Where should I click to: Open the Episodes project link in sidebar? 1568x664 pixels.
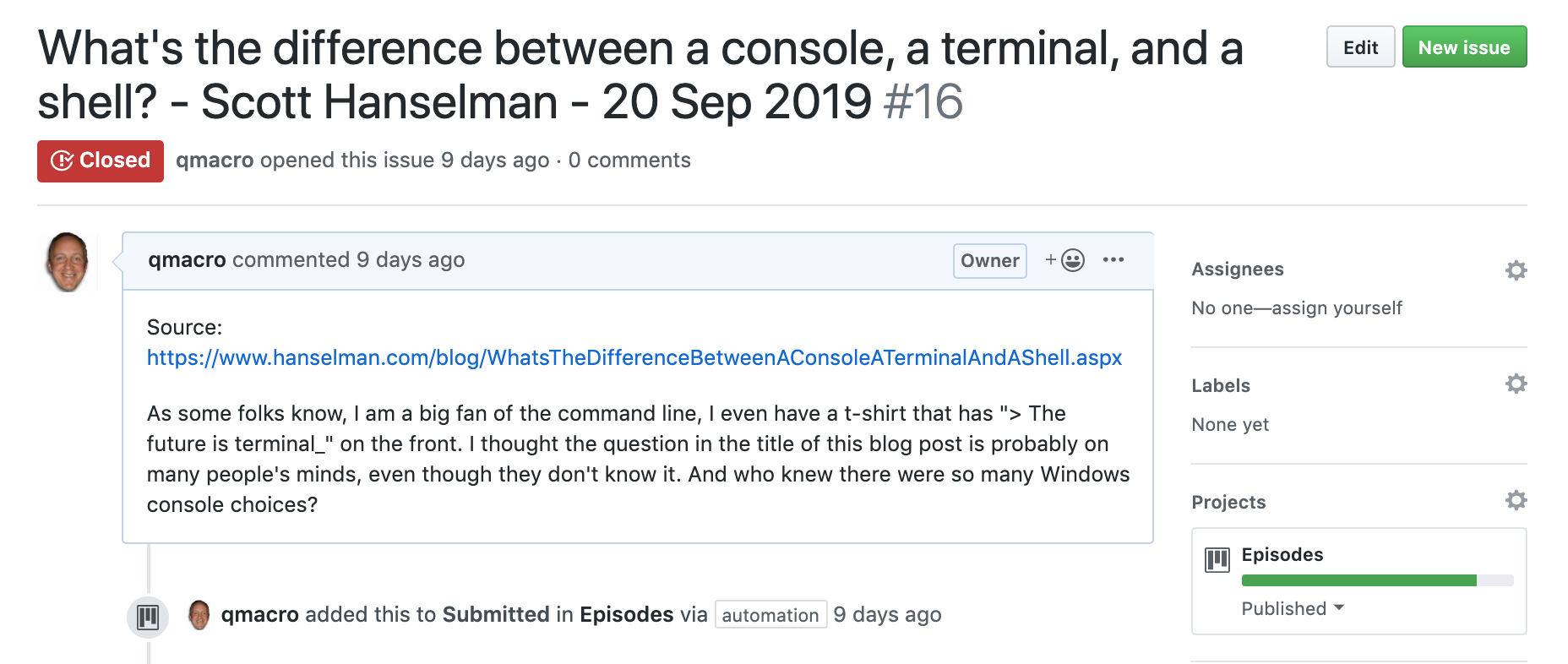(x=1282, y=554)
